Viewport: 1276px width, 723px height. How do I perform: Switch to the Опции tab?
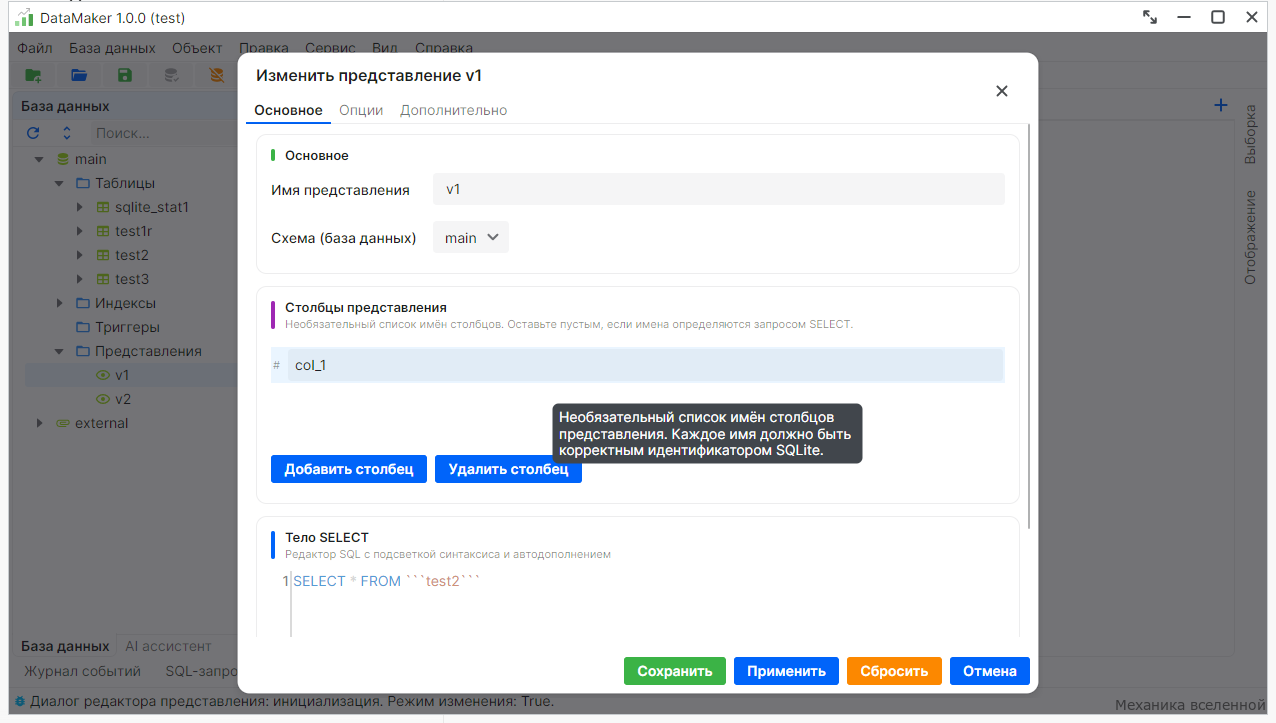coord(361,110)
